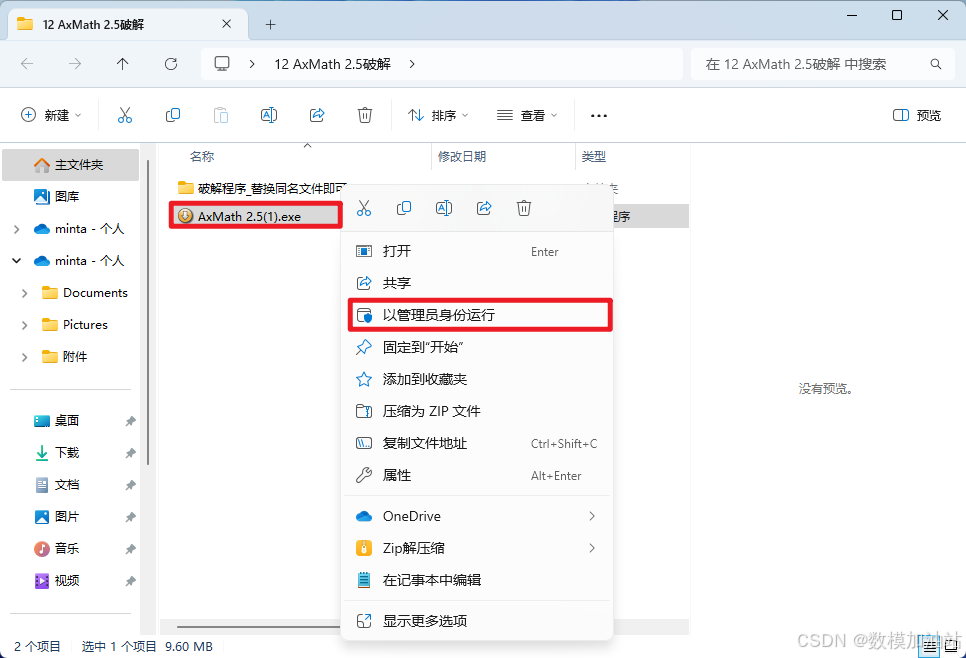Image resolution: width=966 pixels, height=658 pixels.
Task: Switch to the details view icon in the status bar
Action: (x=930, y=646)
